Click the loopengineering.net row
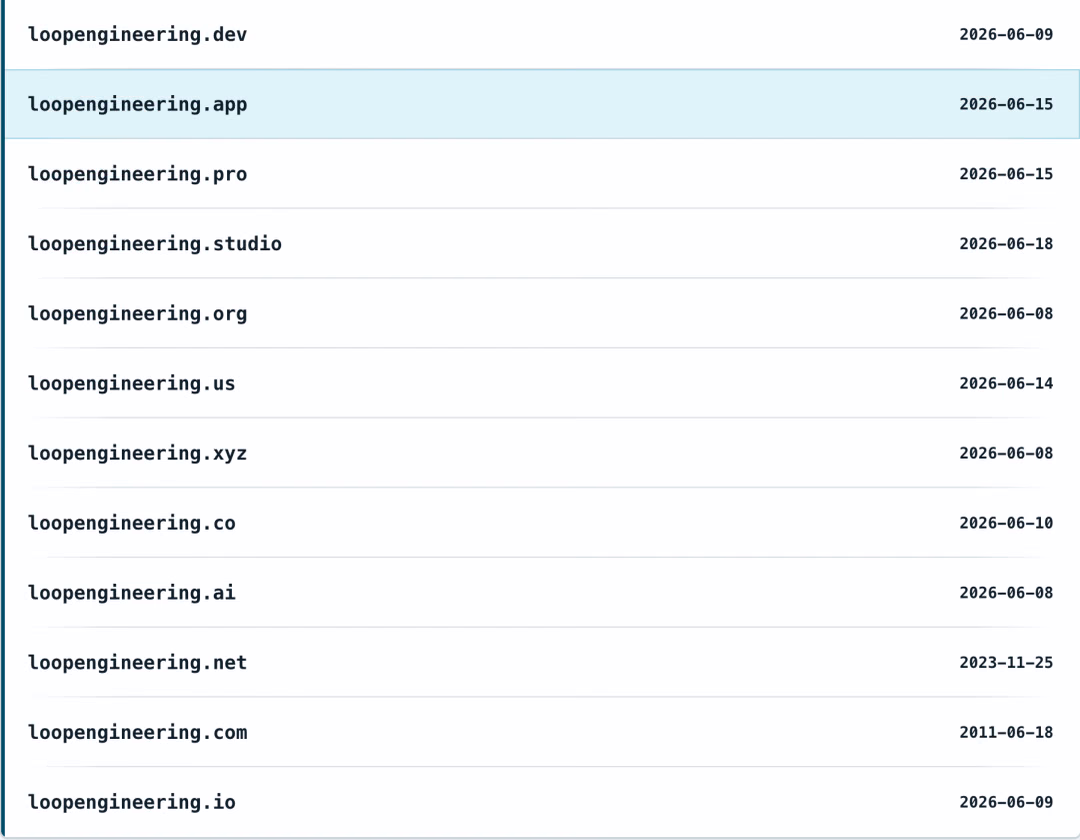 [542, 662]
